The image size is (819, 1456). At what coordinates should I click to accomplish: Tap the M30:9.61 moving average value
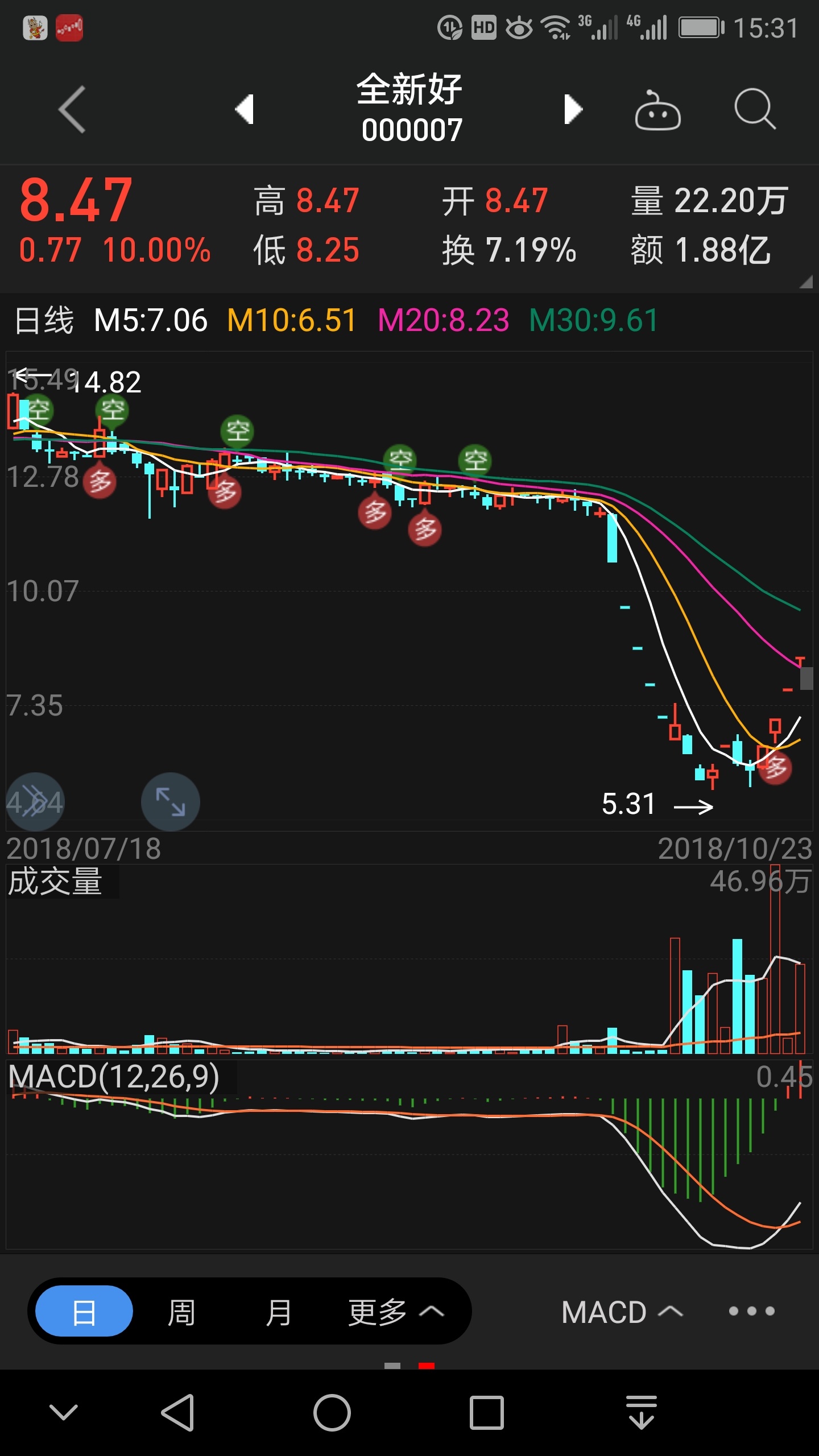click(594, 320)
